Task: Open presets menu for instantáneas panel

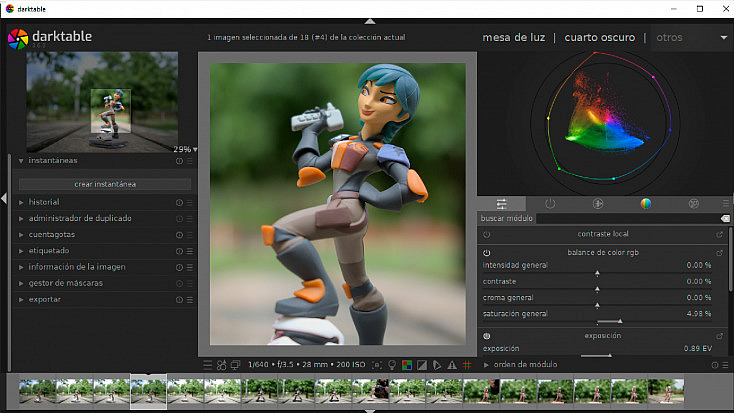Action: 190,161
